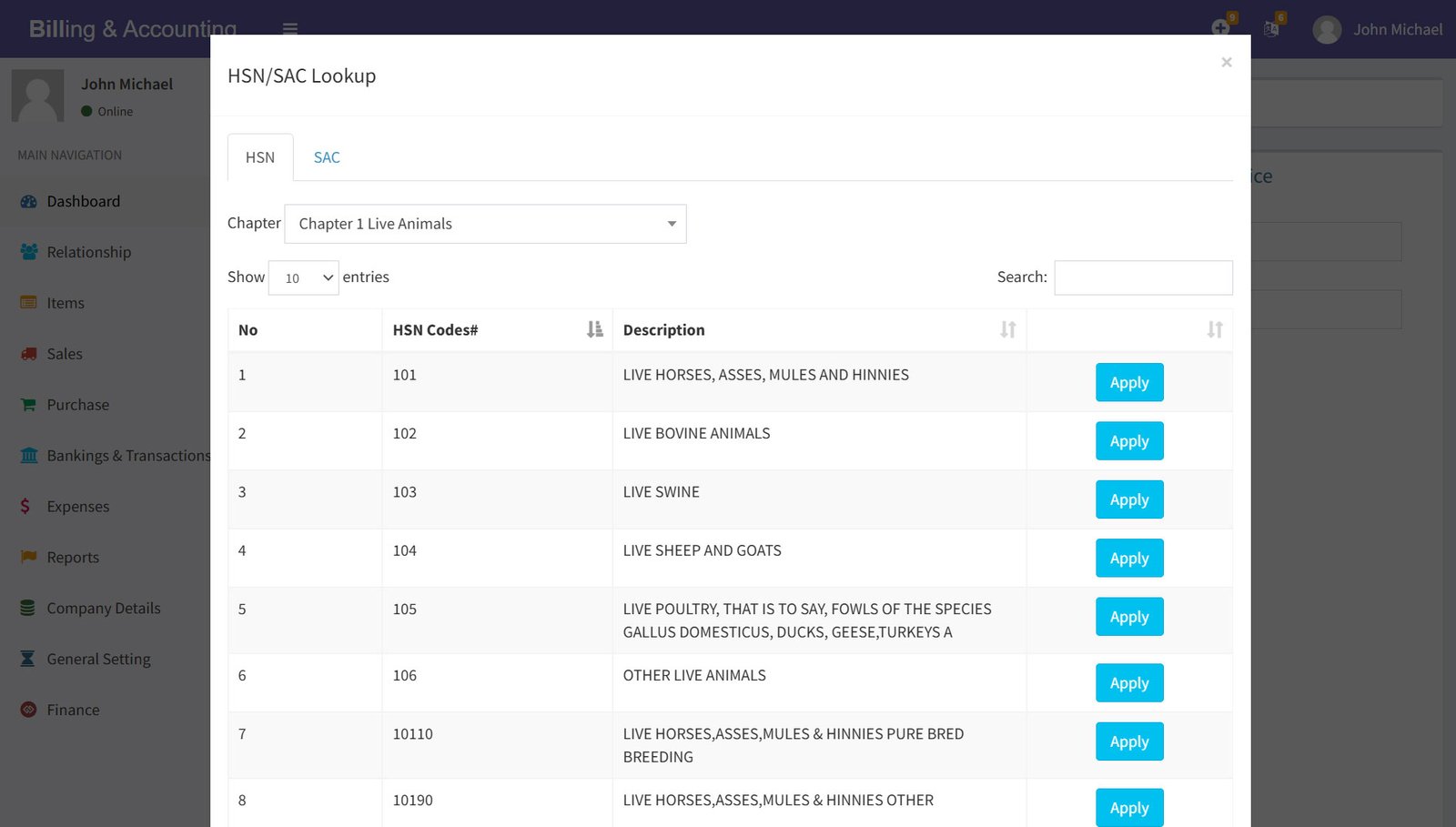Apply HSN code 105 Live Poultry
Viewport: 1456px width, 827px height.
1129,617
